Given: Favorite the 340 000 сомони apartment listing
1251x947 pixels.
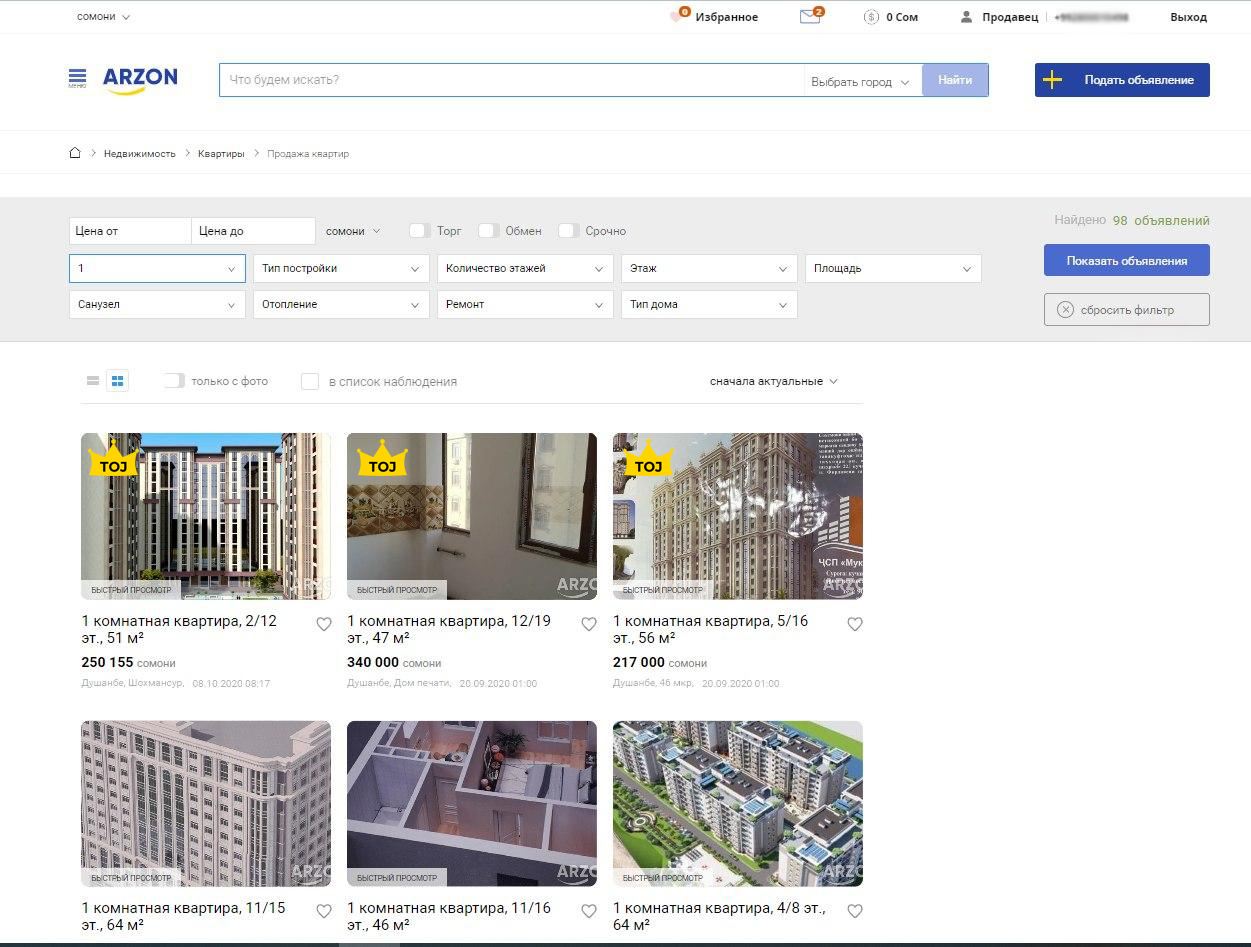Looking at the screenshot, I should pos(589,624).
